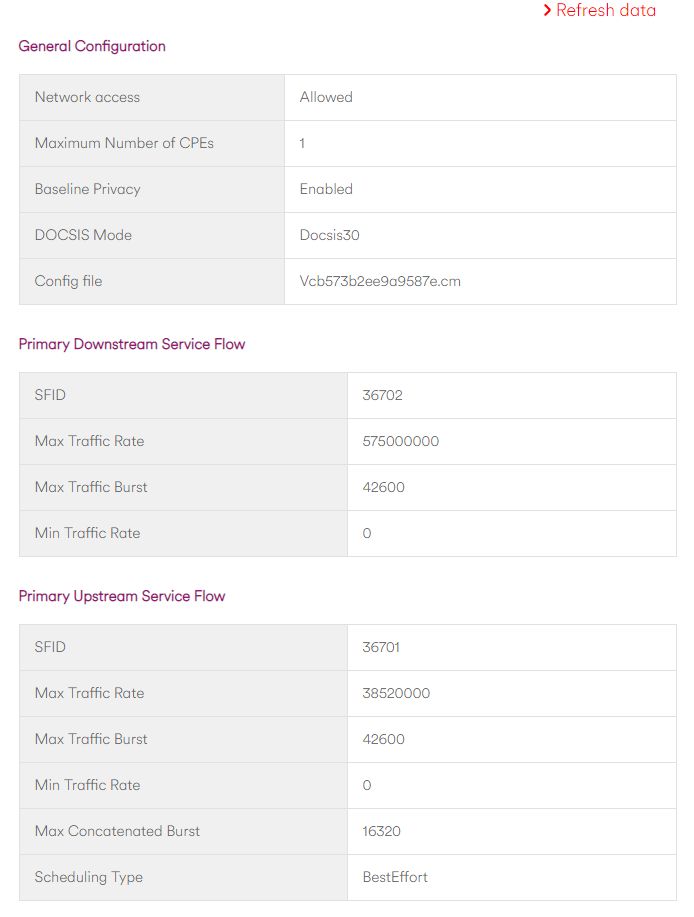The width and height of the screenshot is (694, 917).
Task: Click the Scheduling Type row label
Action: point(88,877)
